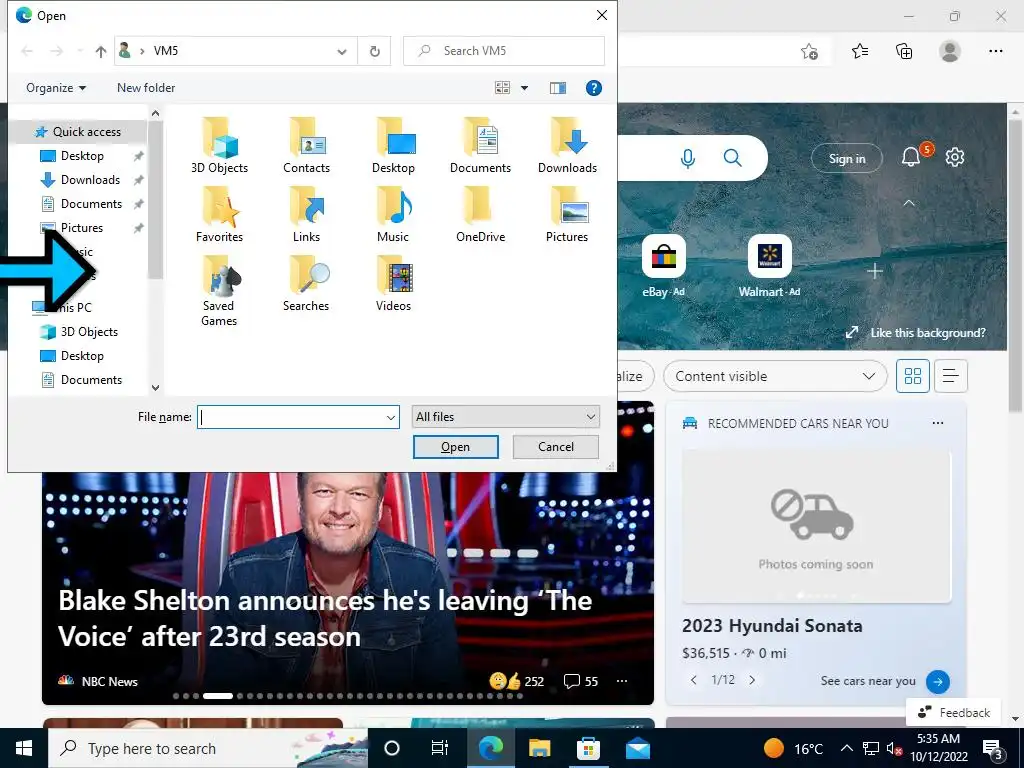Select the Favorites folder

click(219, 214)
